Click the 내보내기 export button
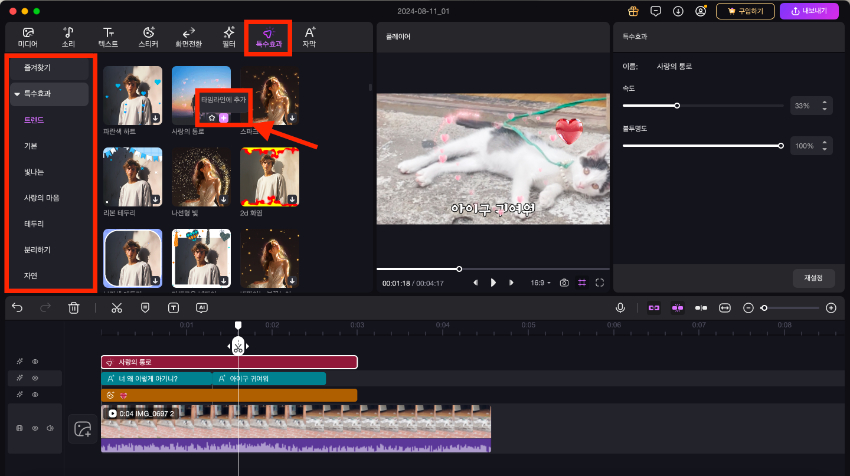 [x=808, y=11]
